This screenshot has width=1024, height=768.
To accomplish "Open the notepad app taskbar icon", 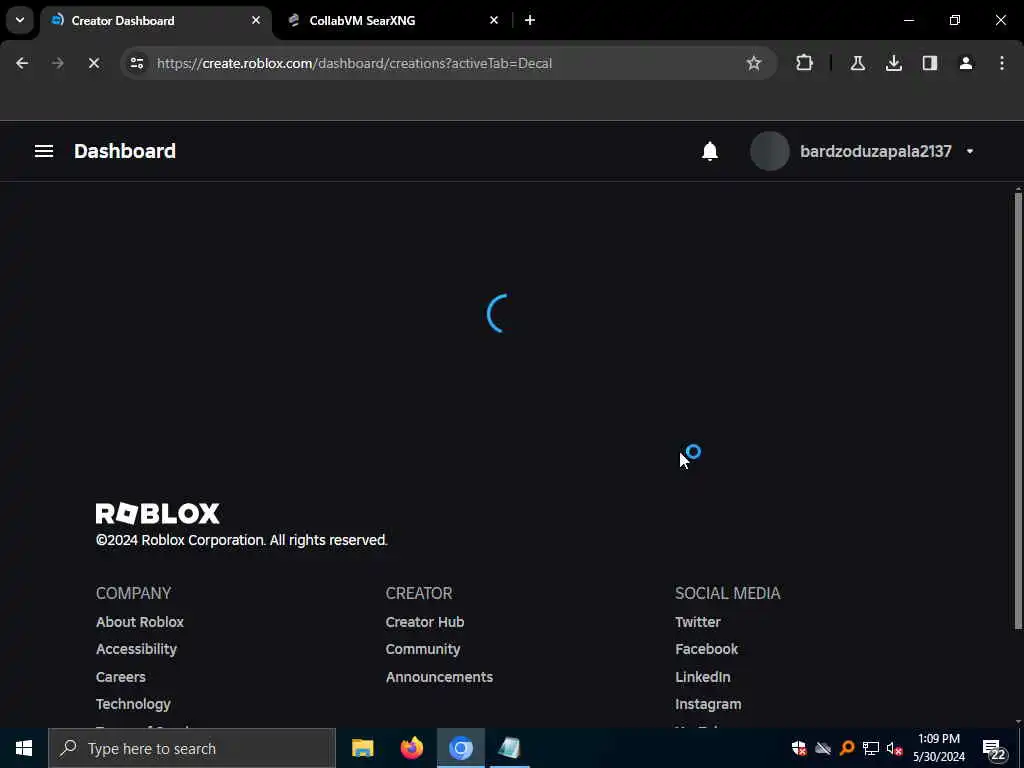I will [509, 748].
